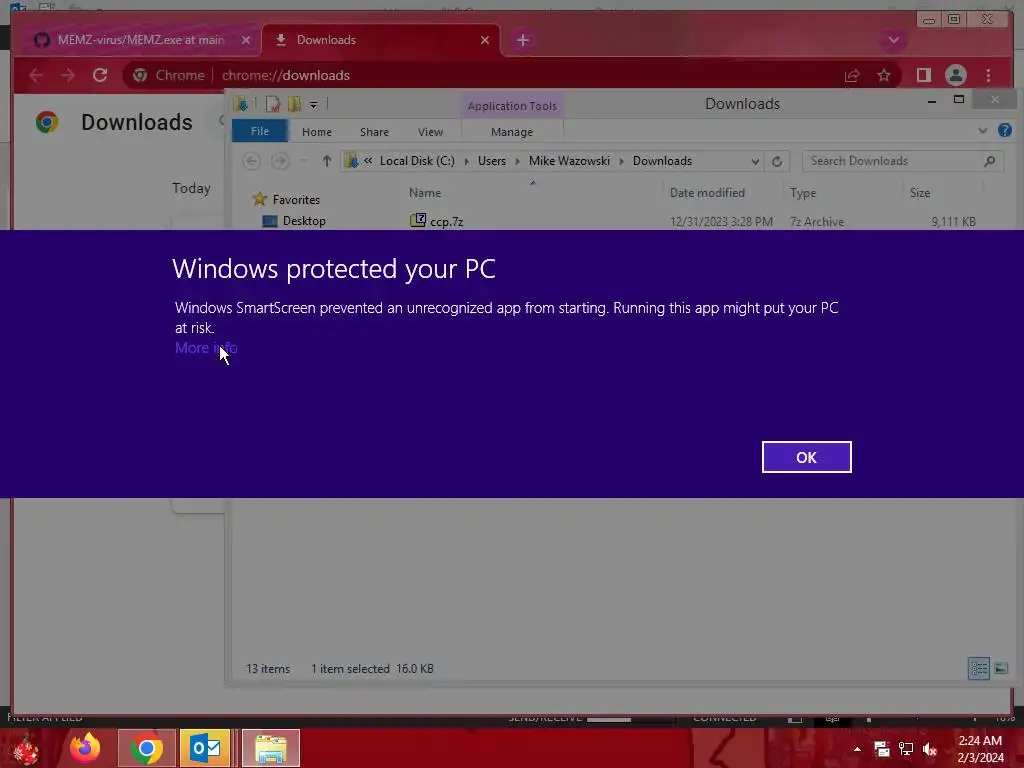Open the Chrome profile avatar
The width and height of the screenshot is (1024, 768).
coord(955,75)
